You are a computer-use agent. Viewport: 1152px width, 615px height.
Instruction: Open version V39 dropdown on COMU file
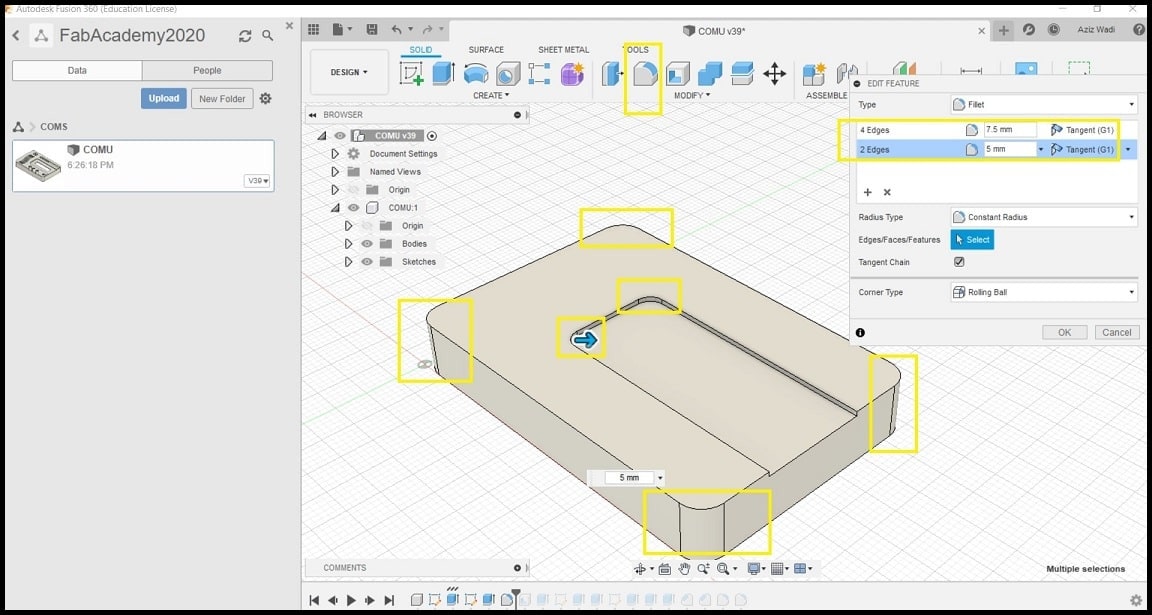(x=257, y=181)
